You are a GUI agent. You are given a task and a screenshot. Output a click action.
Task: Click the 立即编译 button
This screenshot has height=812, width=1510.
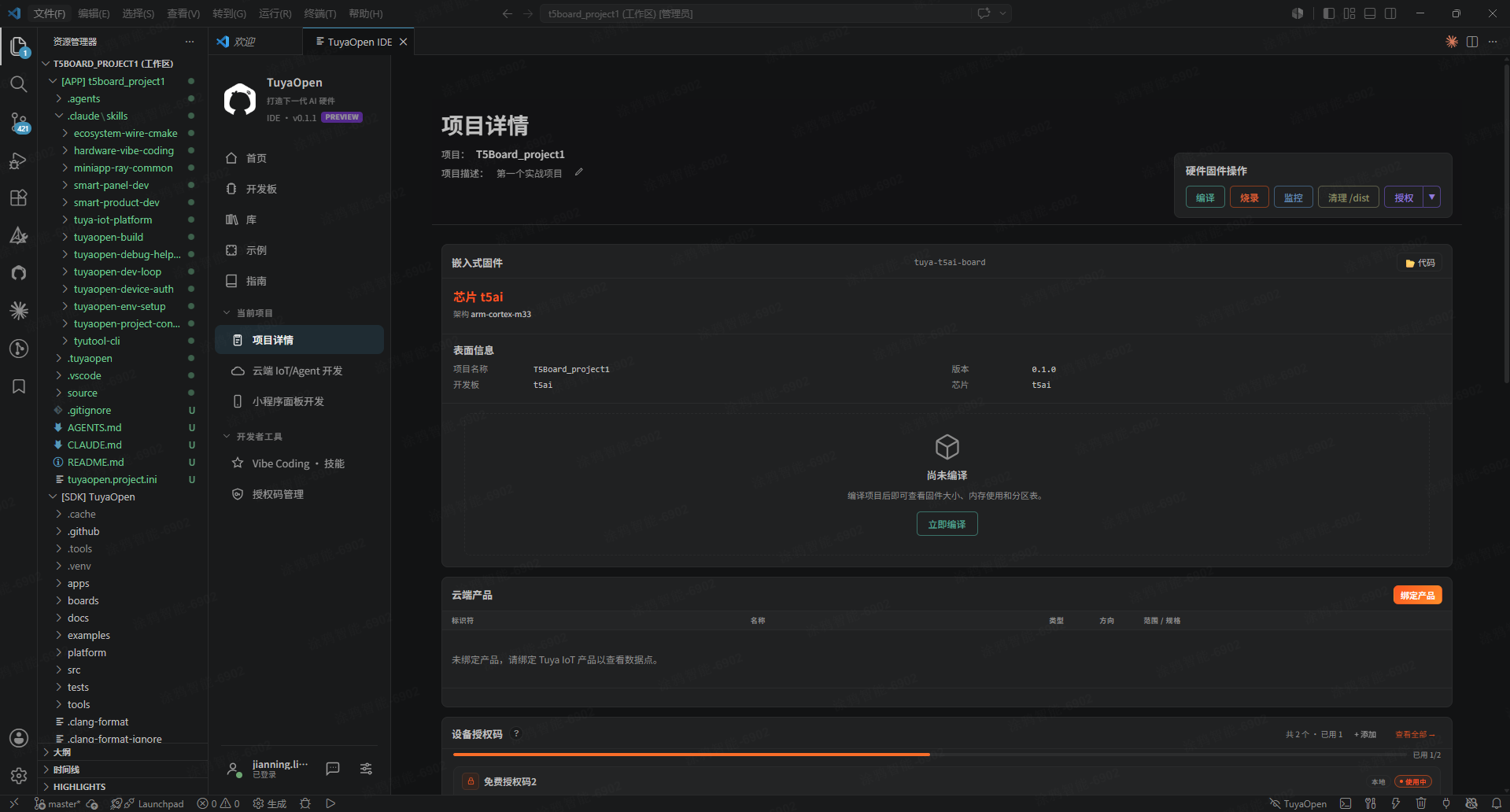click(x=947, y=524)
